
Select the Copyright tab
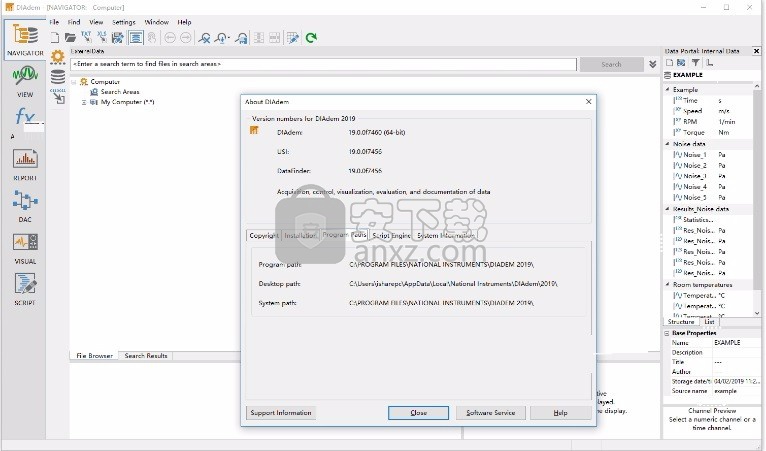[x=264, y=236]
